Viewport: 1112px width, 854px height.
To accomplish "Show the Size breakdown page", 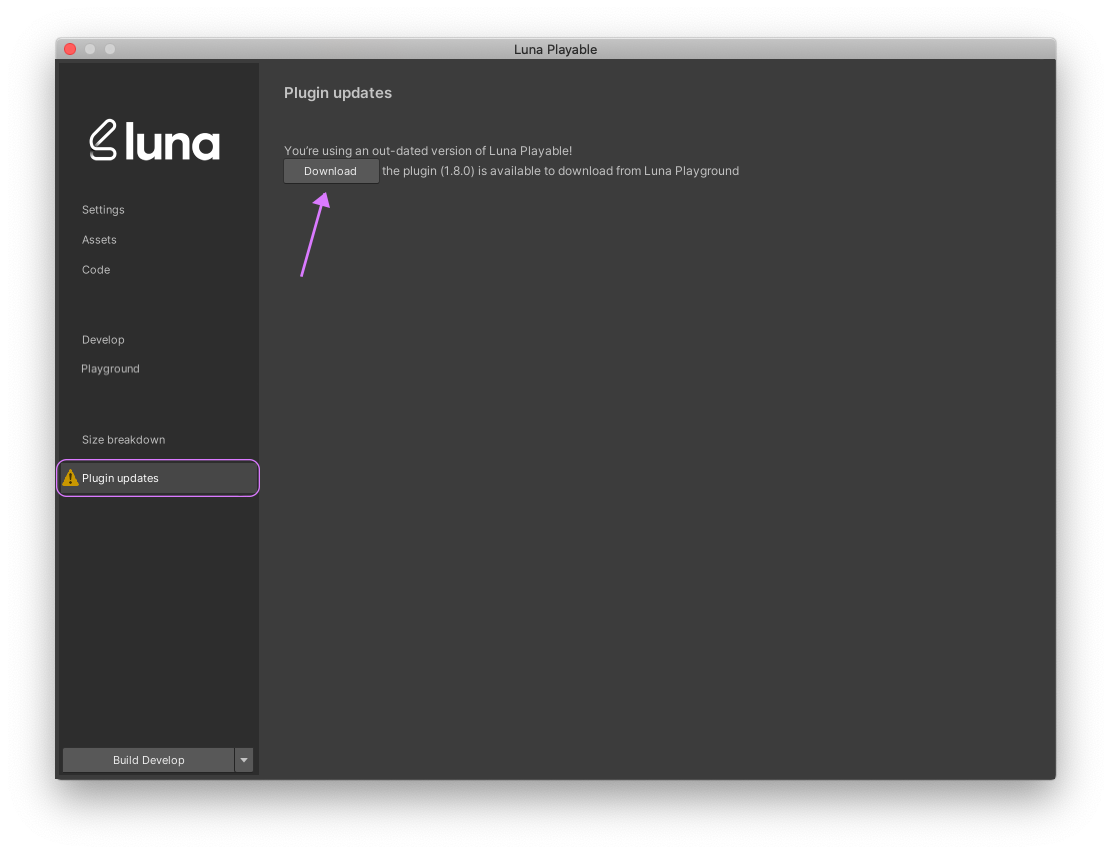I will [123, 440].
